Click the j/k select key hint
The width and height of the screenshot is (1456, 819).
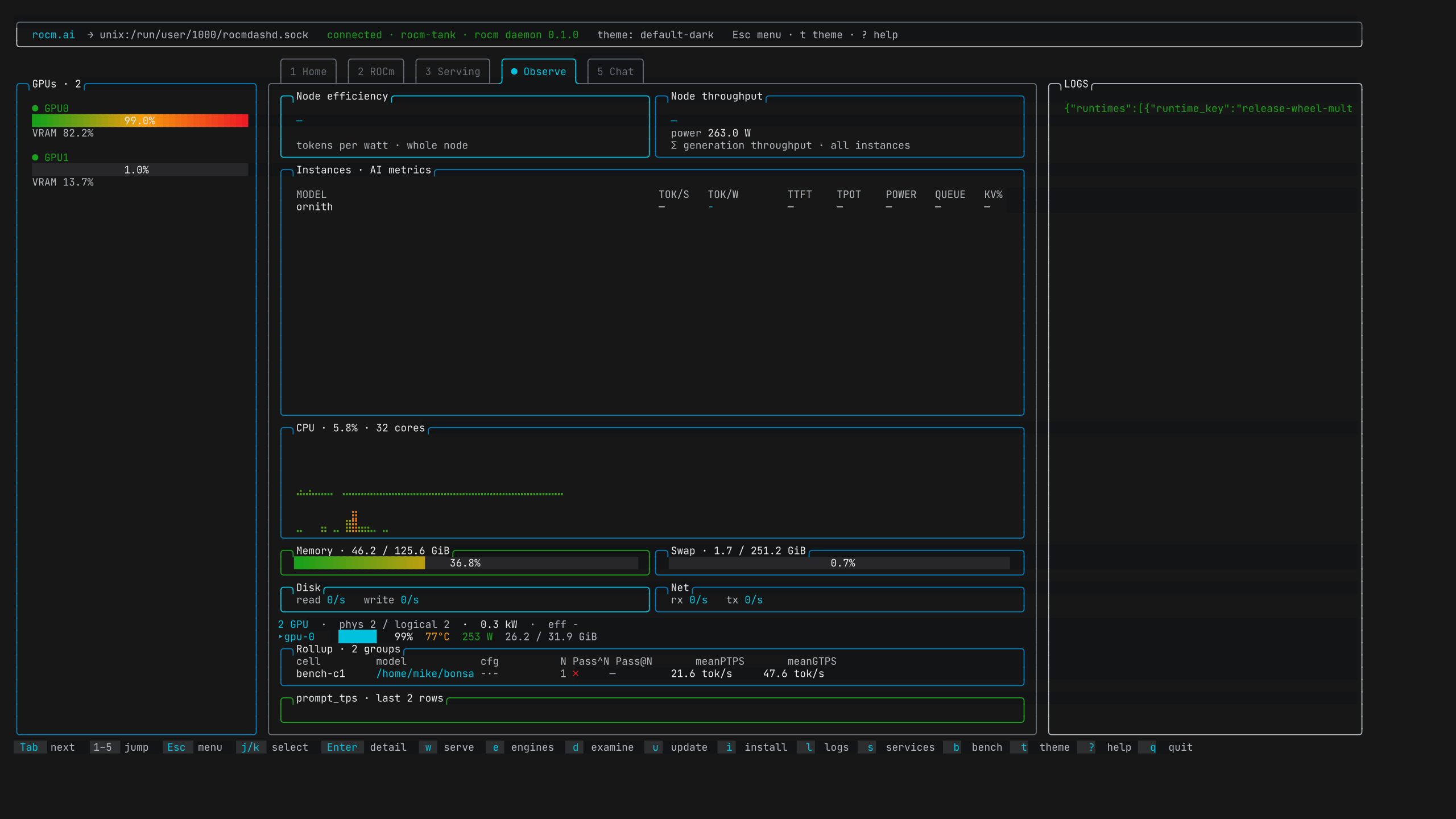[250, 747]
